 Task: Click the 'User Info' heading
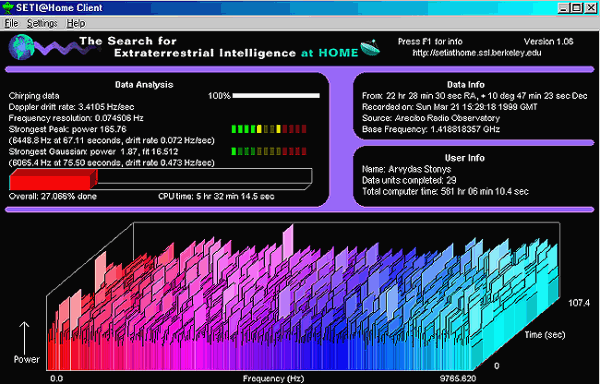point(465,158)
